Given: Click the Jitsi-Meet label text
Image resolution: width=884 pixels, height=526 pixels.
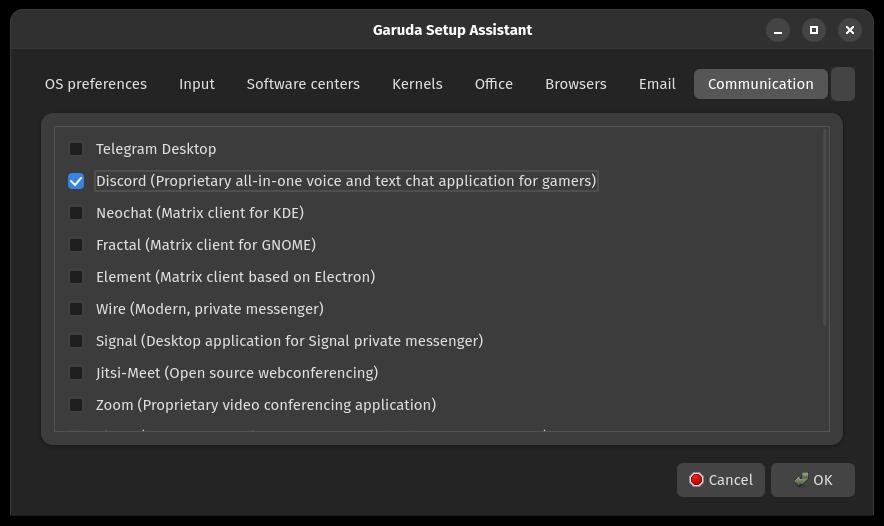Looking at the screenshot, I should [237, 373].
